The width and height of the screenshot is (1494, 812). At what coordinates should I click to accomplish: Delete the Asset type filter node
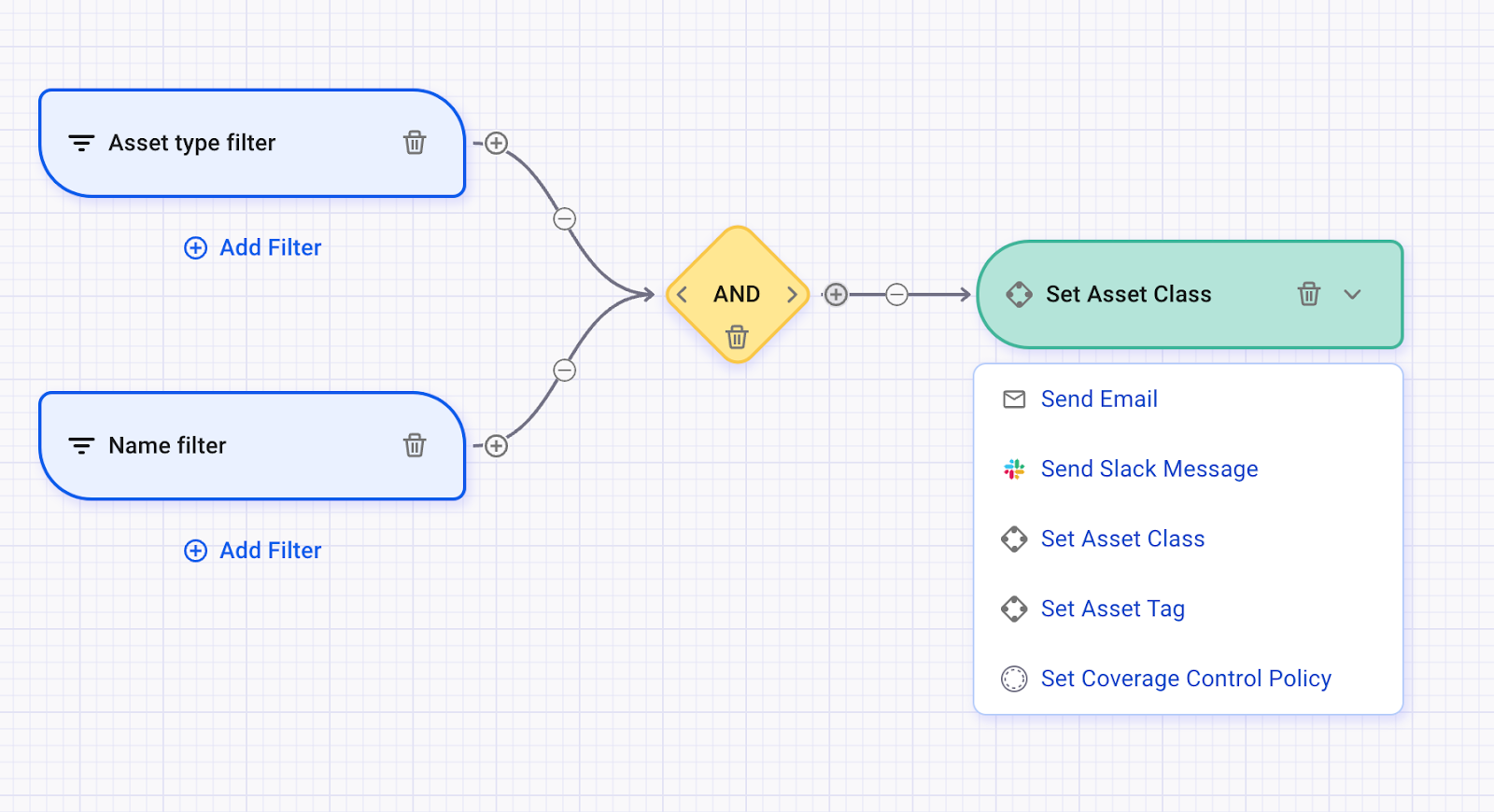pos(415,143)
